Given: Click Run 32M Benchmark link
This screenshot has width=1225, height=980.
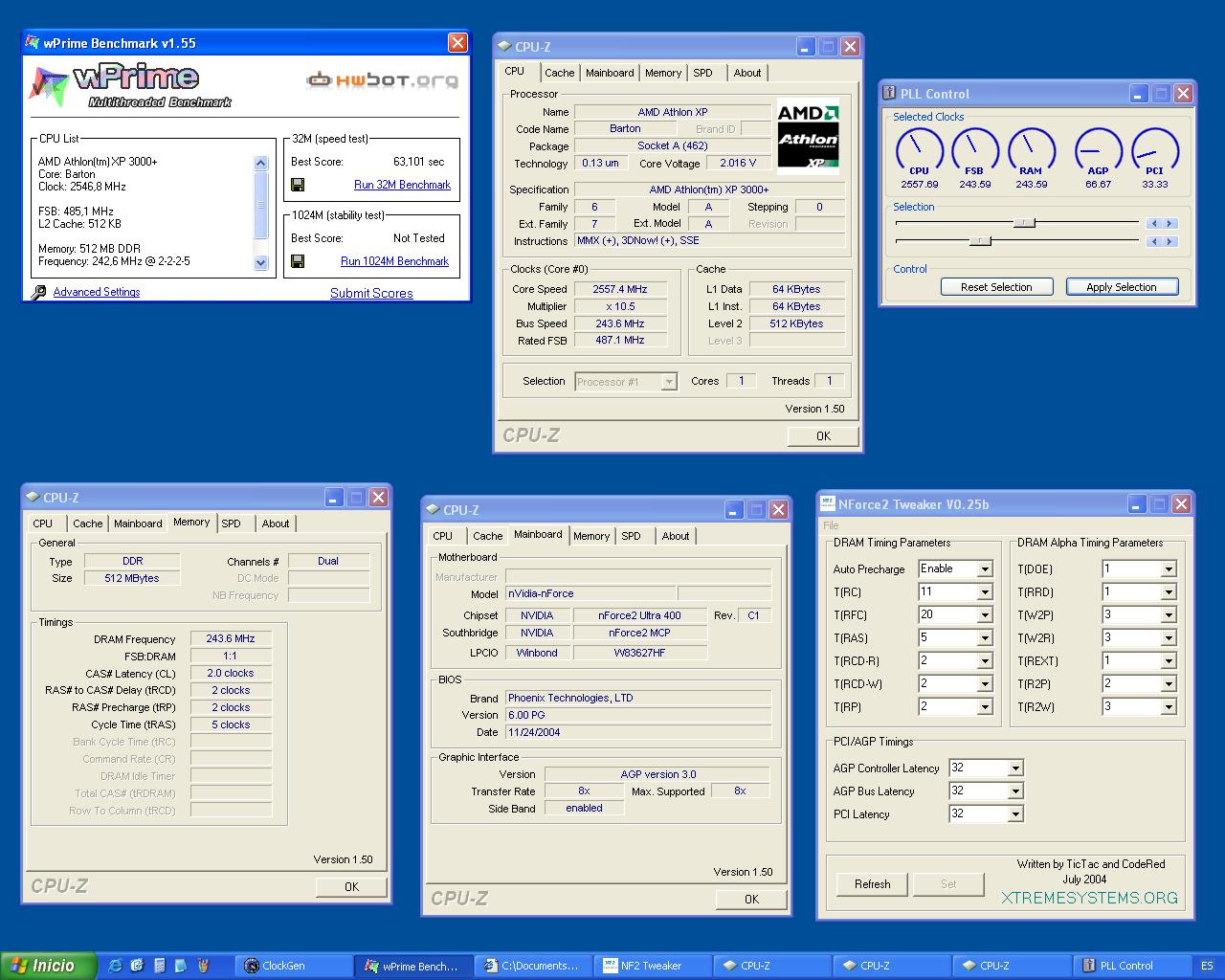Looking at the screenshot, I should [x=402, y=185].
